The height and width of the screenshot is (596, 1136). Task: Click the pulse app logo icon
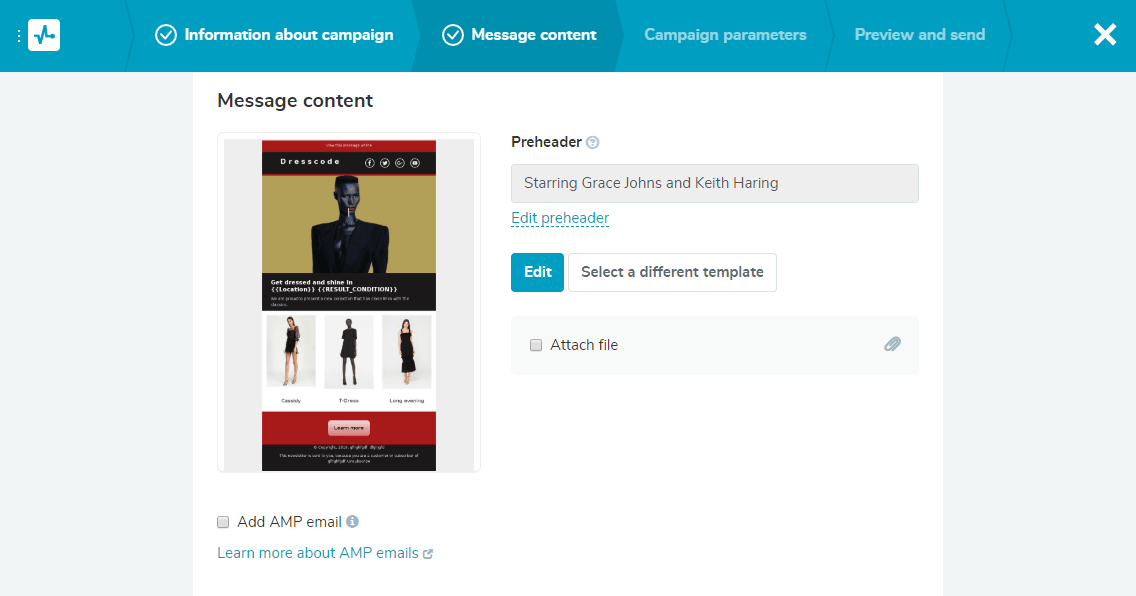[43, 34]
